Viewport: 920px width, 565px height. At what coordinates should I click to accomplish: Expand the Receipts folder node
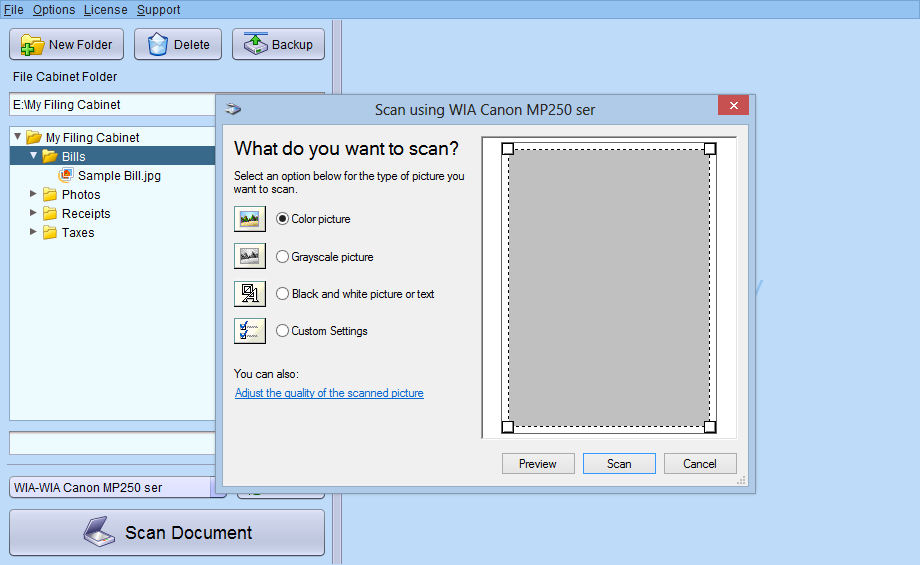(33, 212)
